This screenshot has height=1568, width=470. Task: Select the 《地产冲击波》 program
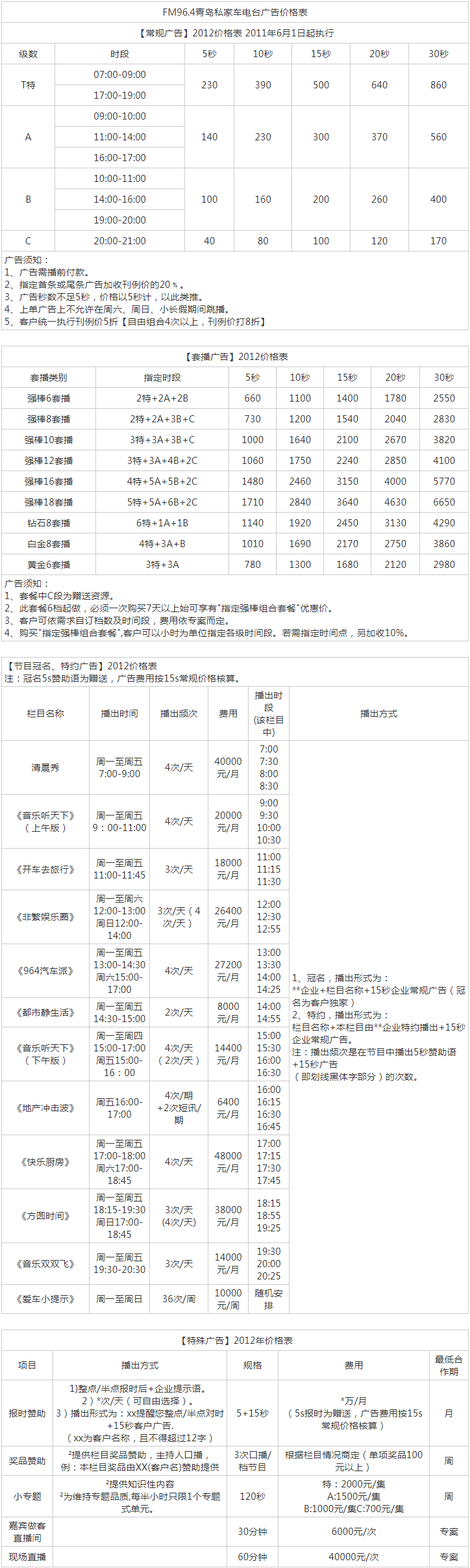[x=45, y=1108]
